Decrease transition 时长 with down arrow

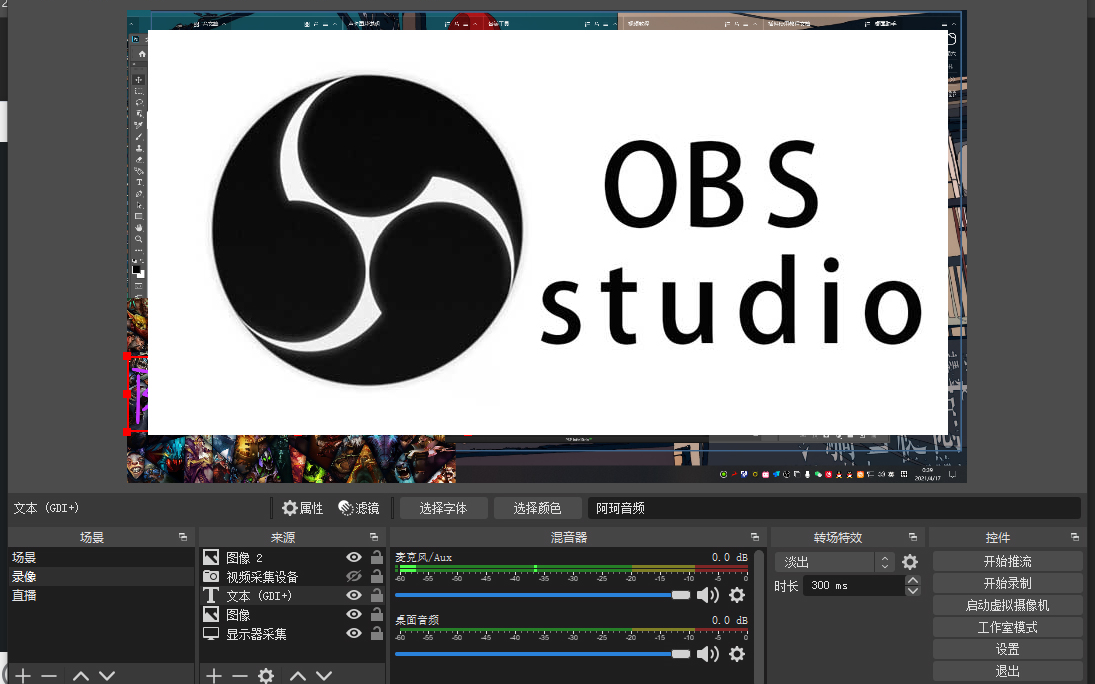pyautogui.click(x=912, y=591)
